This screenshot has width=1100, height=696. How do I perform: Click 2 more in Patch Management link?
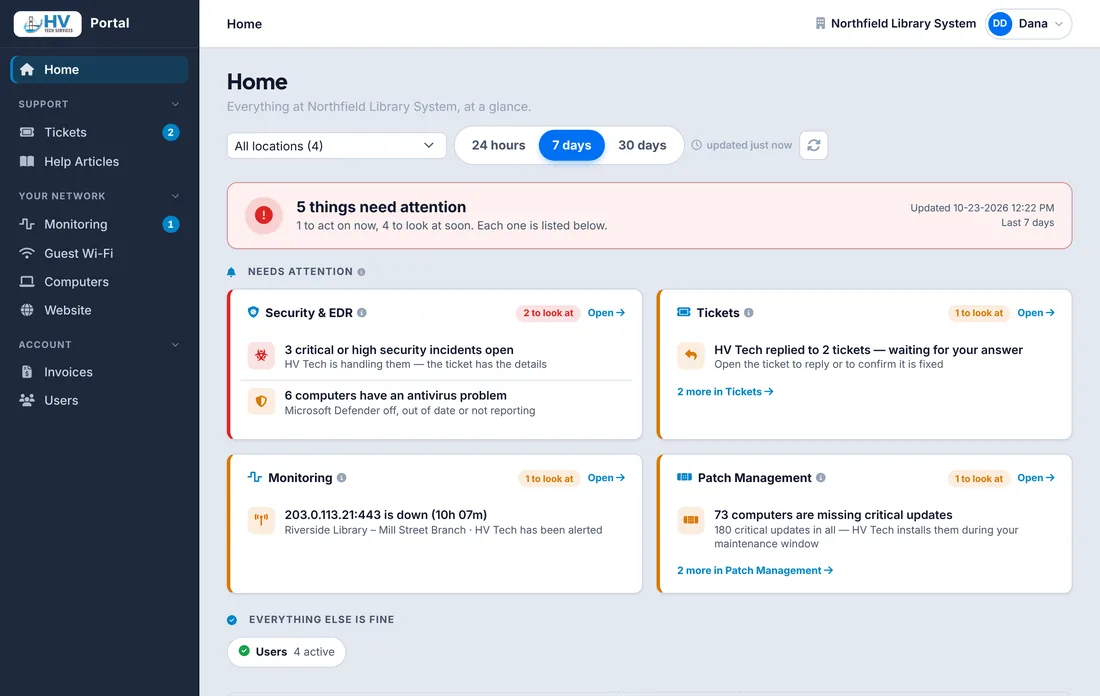755,570
